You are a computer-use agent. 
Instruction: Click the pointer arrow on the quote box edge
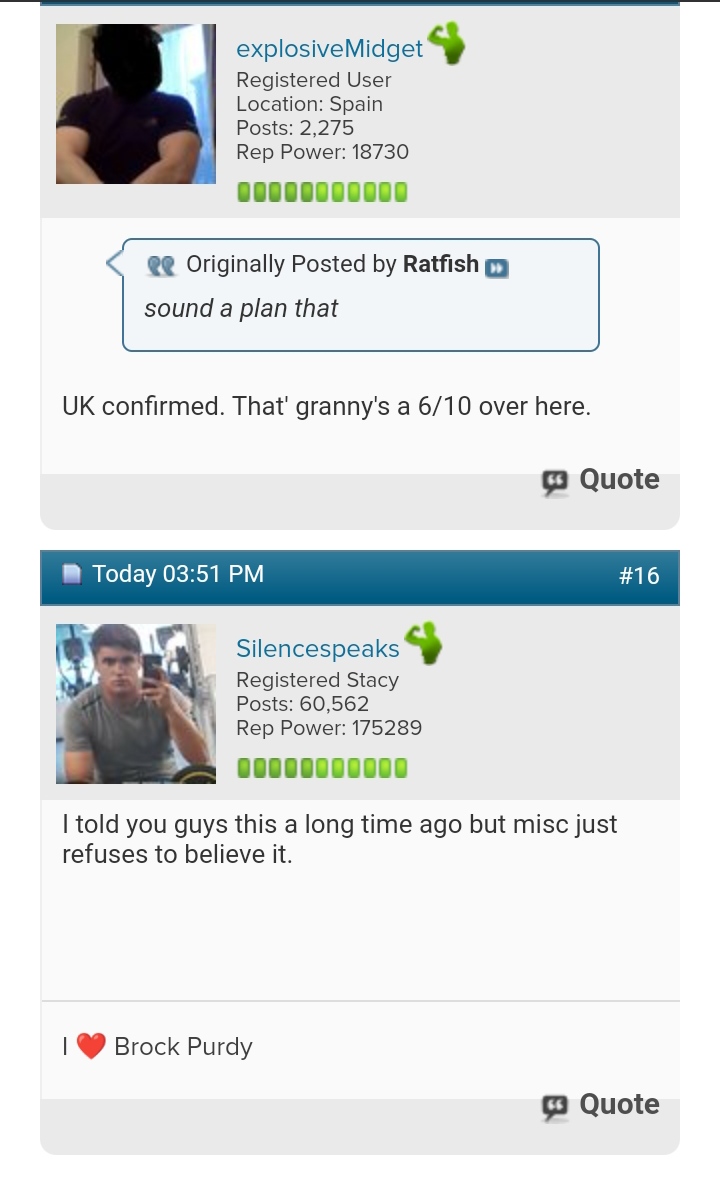(114, 263)
